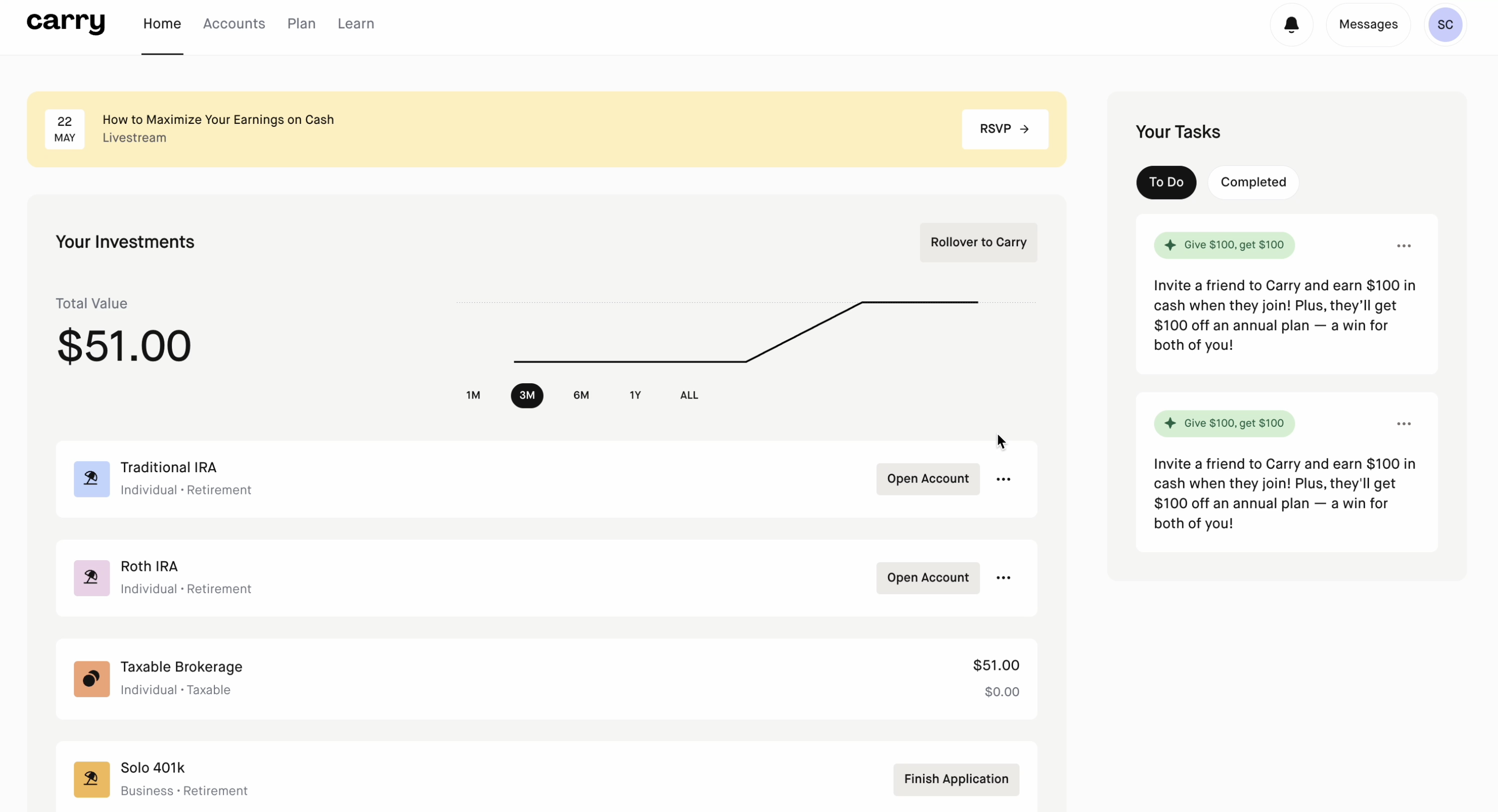Click the Individual • Taxable subtitle
The image size is (1498, 812).
tap(175, 690)
